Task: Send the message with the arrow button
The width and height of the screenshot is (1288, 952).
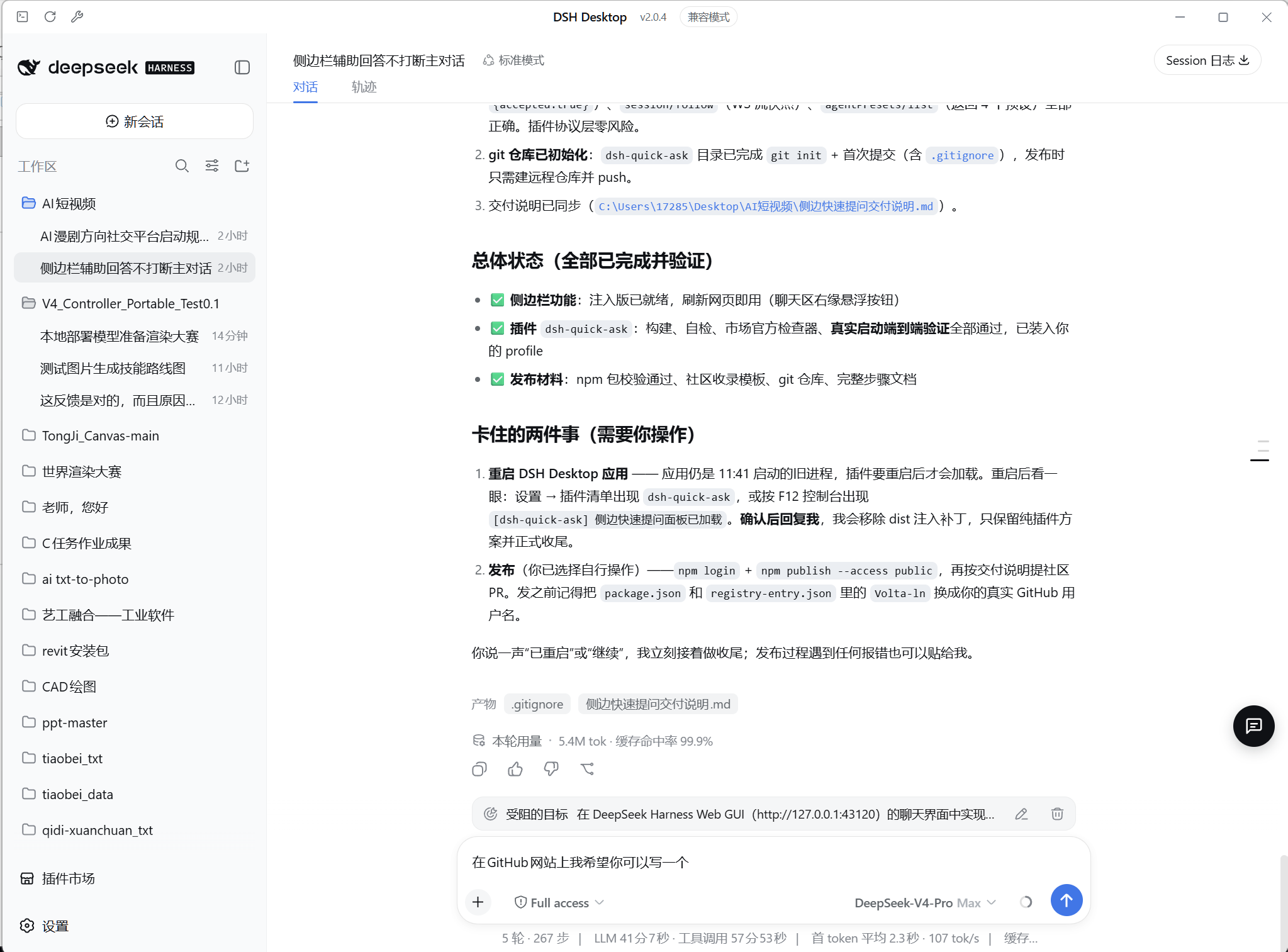Action: point(1067,900)
